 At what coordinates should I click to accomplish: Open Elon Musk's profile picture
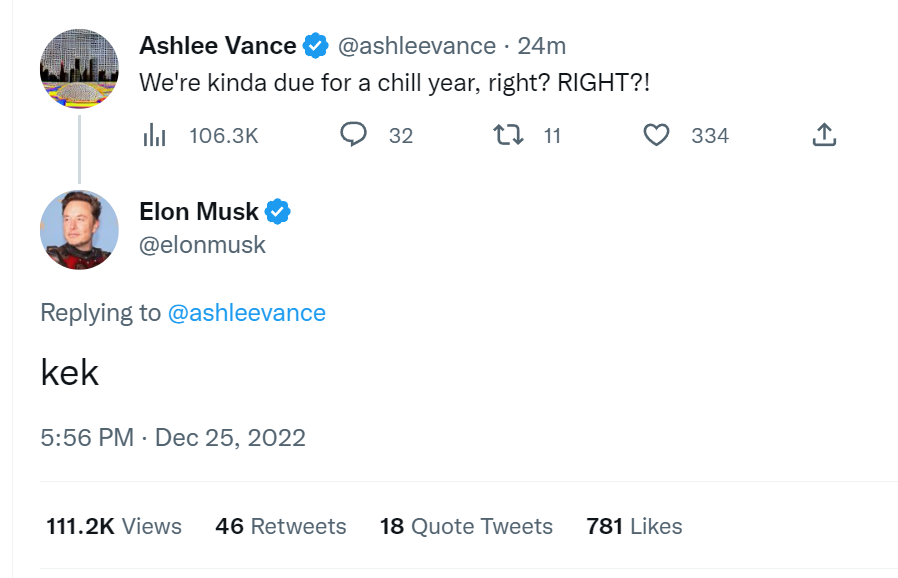coord(80,230)
